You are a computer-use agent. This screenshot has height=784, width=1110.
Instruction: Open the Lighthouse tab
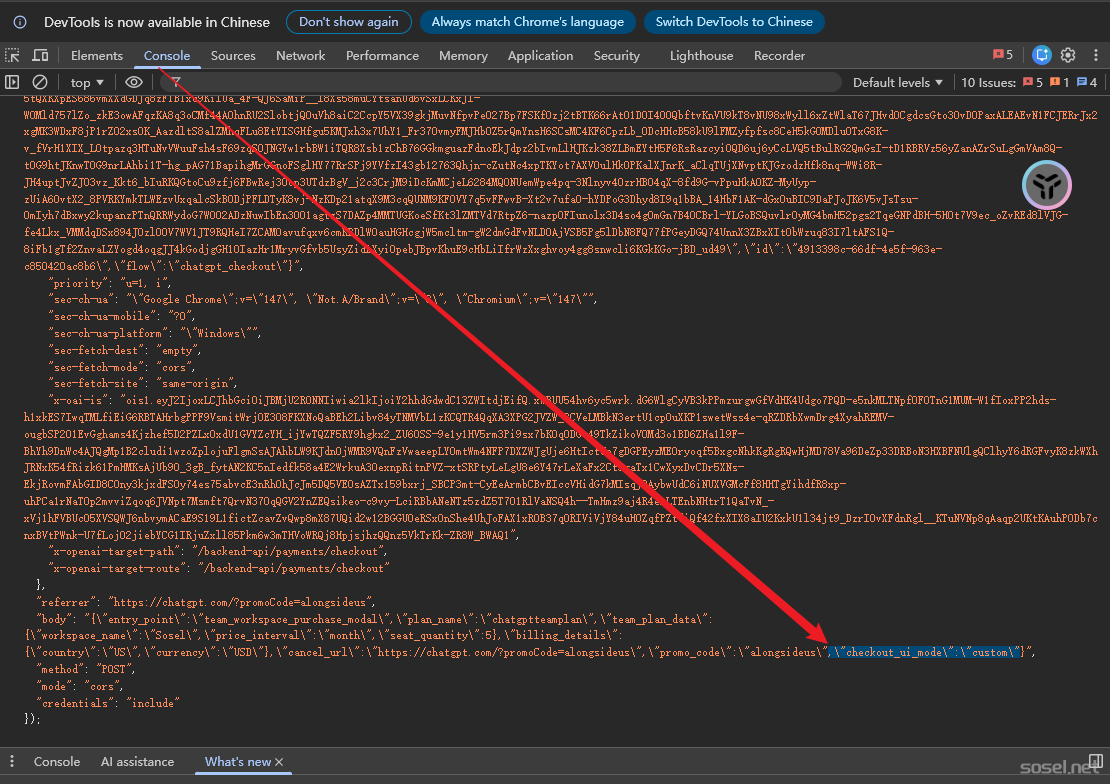point(702,55)
